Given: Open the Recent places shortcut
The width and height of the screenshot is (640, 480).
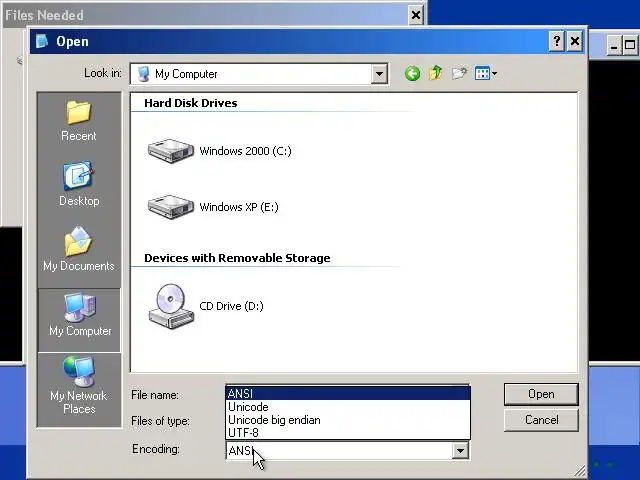Looking at the screenshot, I should (79, 121).
